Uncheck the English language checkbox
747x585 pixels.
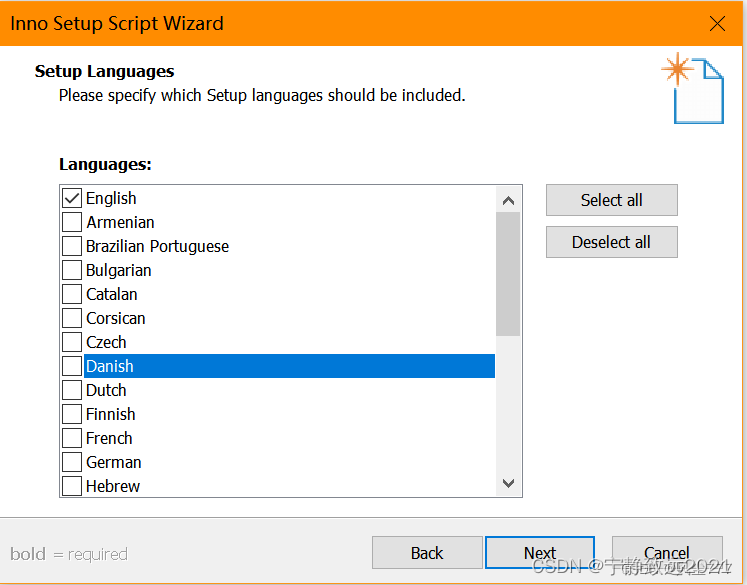click(72, 198)
